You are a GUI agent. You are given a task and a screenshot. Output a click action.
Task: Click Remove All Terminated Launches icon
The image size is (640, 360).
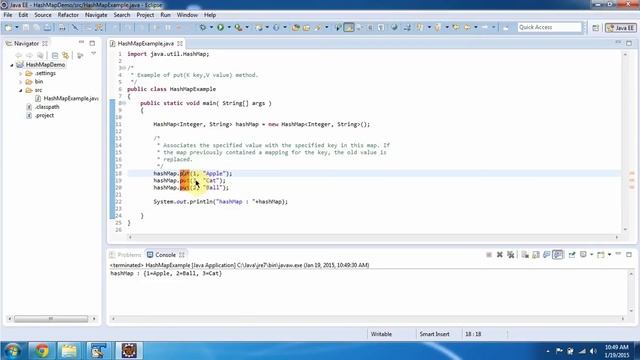510,255
